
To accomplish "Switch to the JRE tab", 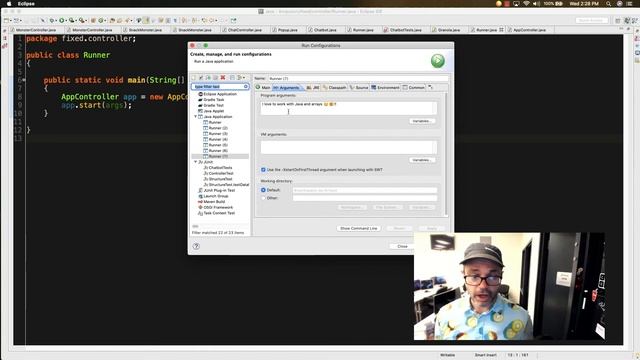I will point(313,87).
